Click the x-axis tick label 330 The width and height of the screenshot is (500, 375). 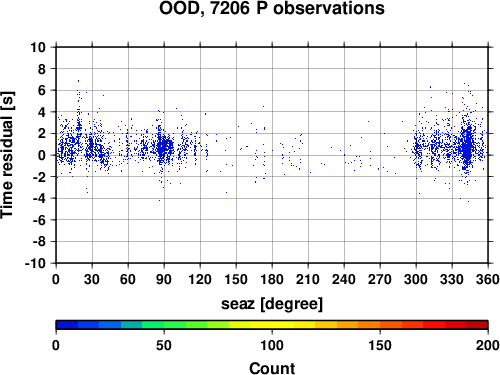click(452, 279)
